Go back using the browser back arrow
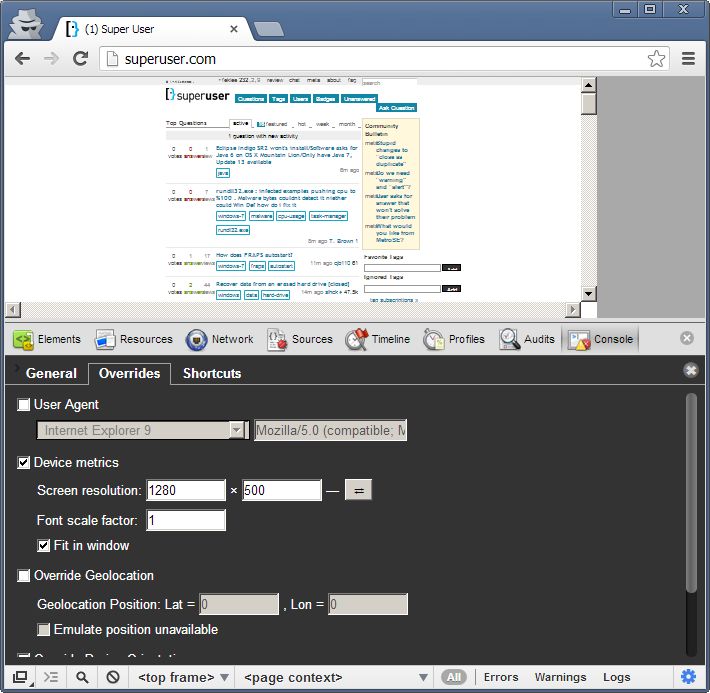This screenshot has width=710, height=693. [x=22, y=58]
